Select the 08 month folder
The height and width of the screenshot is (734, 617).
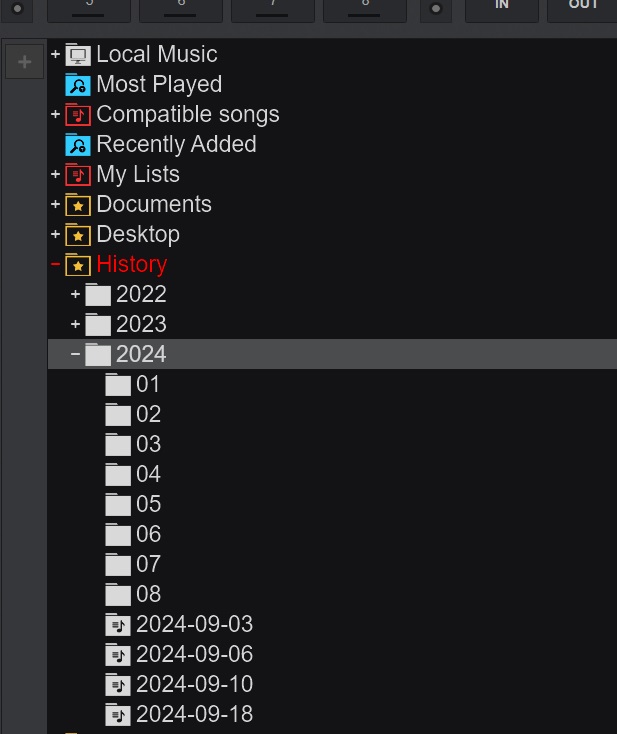(148, 594)
